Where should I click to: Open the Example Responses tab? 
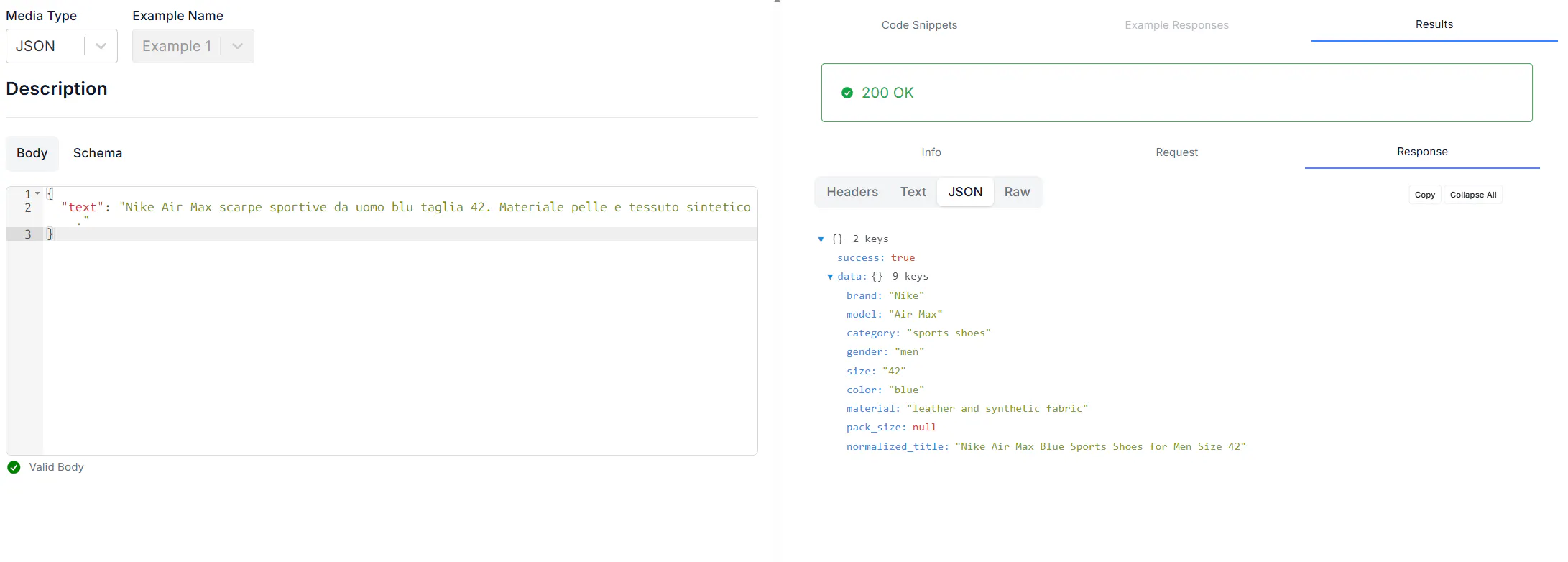tap(1176, 25)
